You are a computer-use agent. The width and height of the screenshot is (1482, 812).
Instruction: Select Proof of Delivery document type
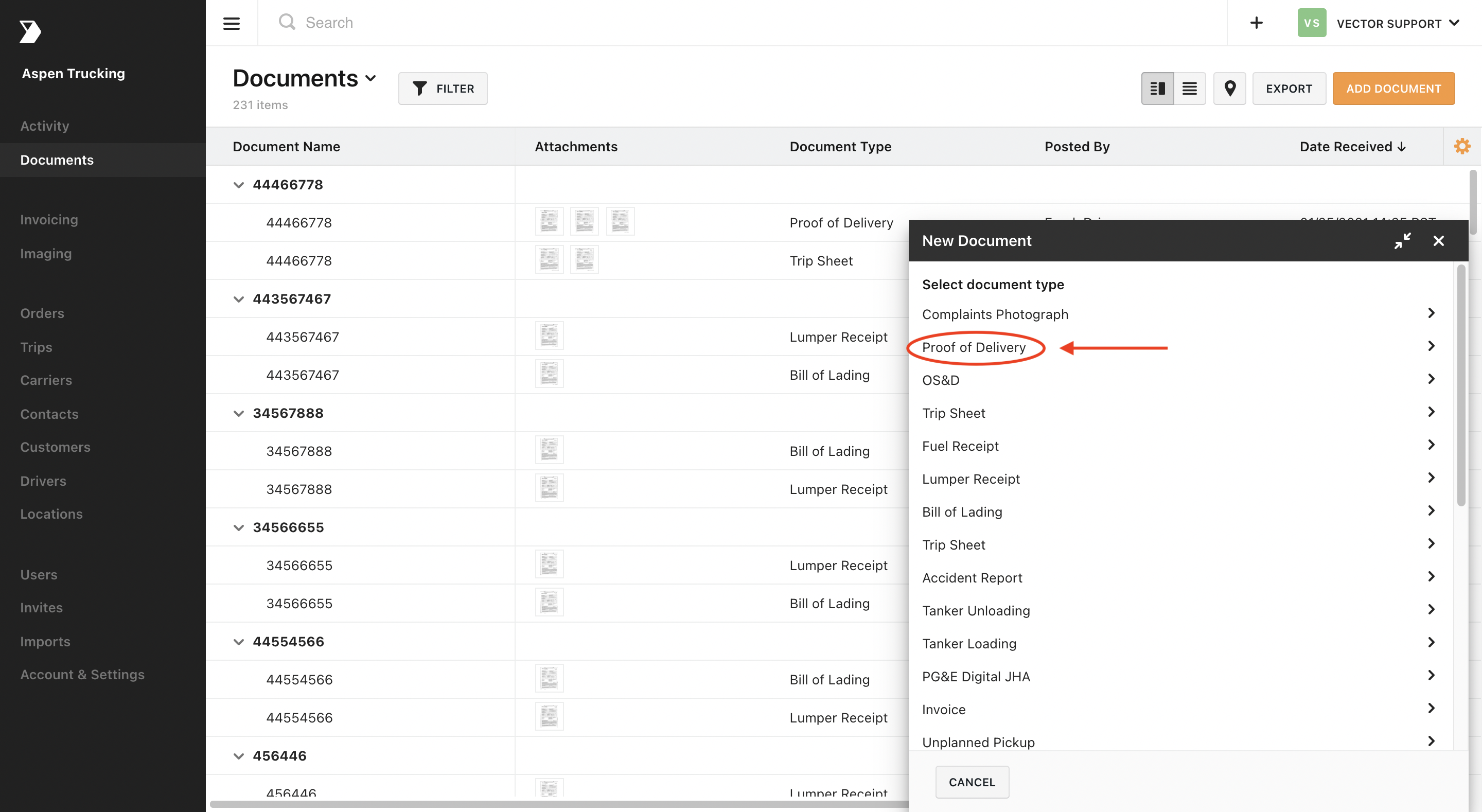pos(1179,346)
